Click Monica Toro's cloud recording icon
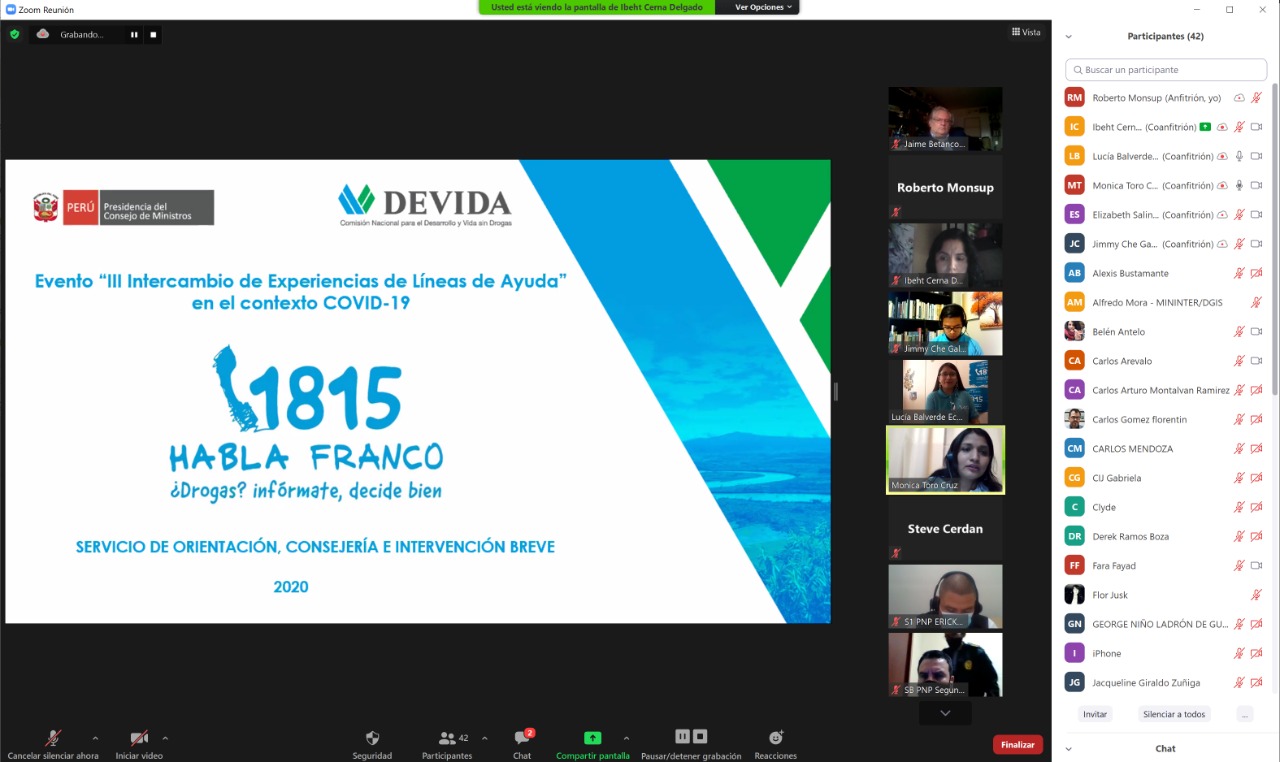Screen dimensions: 1280x762 [1222, 186]
